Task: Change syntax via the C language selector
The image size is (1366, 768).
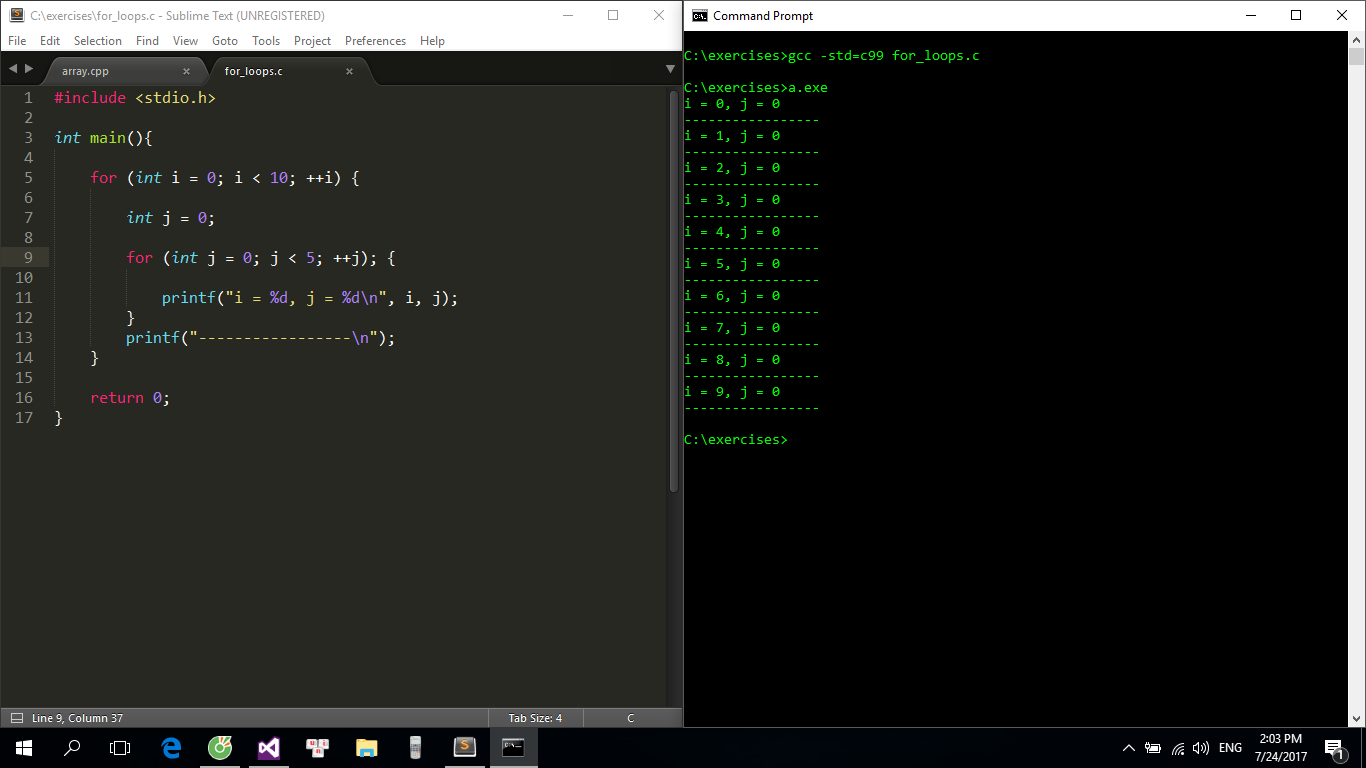Action: [630, 718]
